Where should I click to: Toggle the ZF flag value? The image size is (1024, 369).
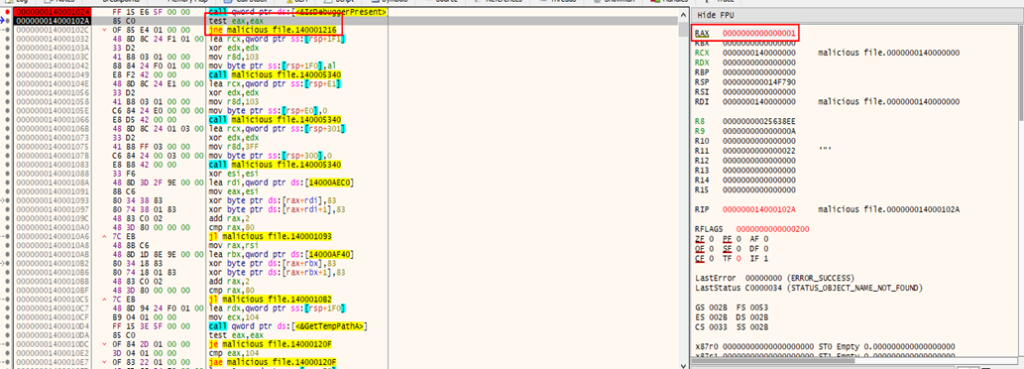[x=712, y=238]
